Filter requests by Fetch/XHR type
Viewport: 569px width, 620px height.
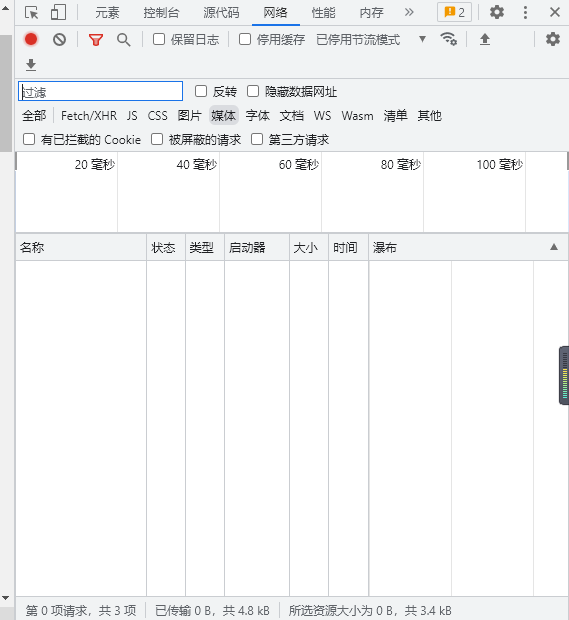click(x=89, y=116)
